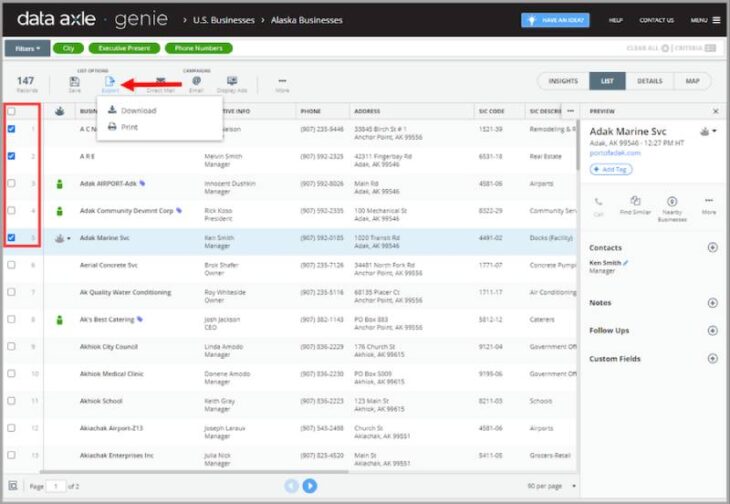730x504 pixels.
Task: Add a note using Notes plus icon
Action: (x=712, y=302)
